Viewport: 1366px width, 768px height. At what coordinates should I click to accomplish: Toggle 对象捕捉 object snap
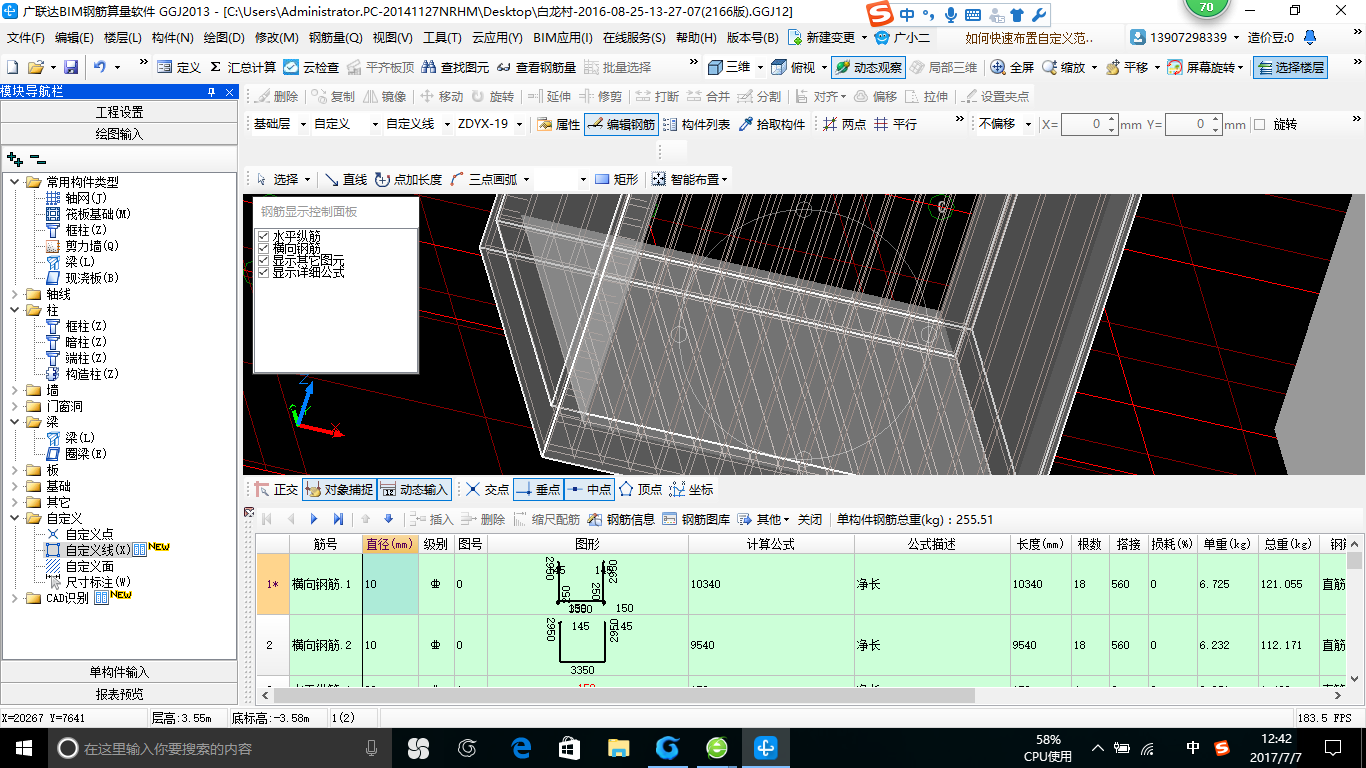339,489
